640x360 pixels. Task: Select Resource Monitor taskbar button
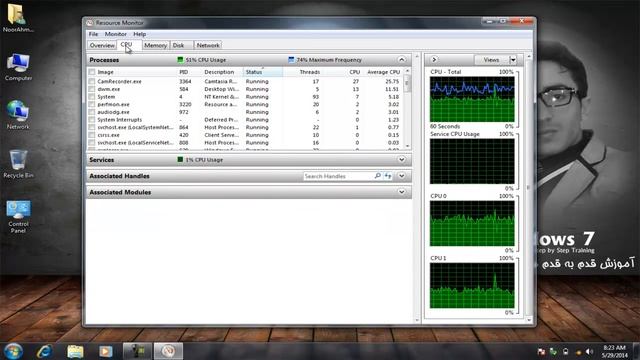(168, 351)
